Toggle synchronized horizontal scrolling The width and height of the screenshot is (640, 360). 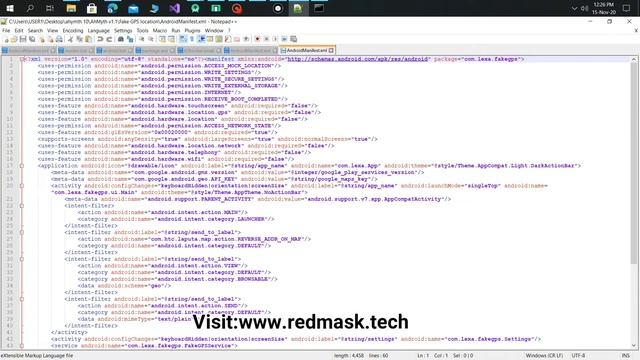point(171,39)
